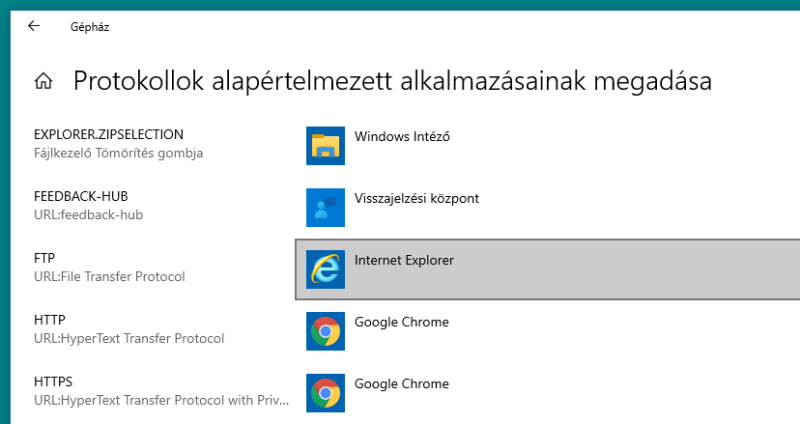
Task: Click the Visszajelzési központ app icon
Action: [326, 208]
